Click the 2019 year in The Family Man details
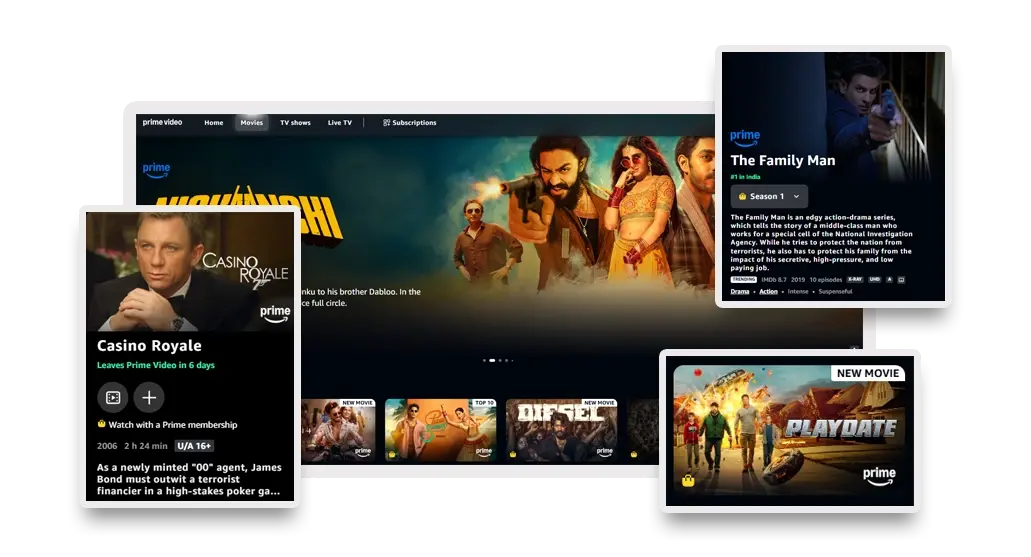This screenshot has height=557, width=1031. pos(798,279)
